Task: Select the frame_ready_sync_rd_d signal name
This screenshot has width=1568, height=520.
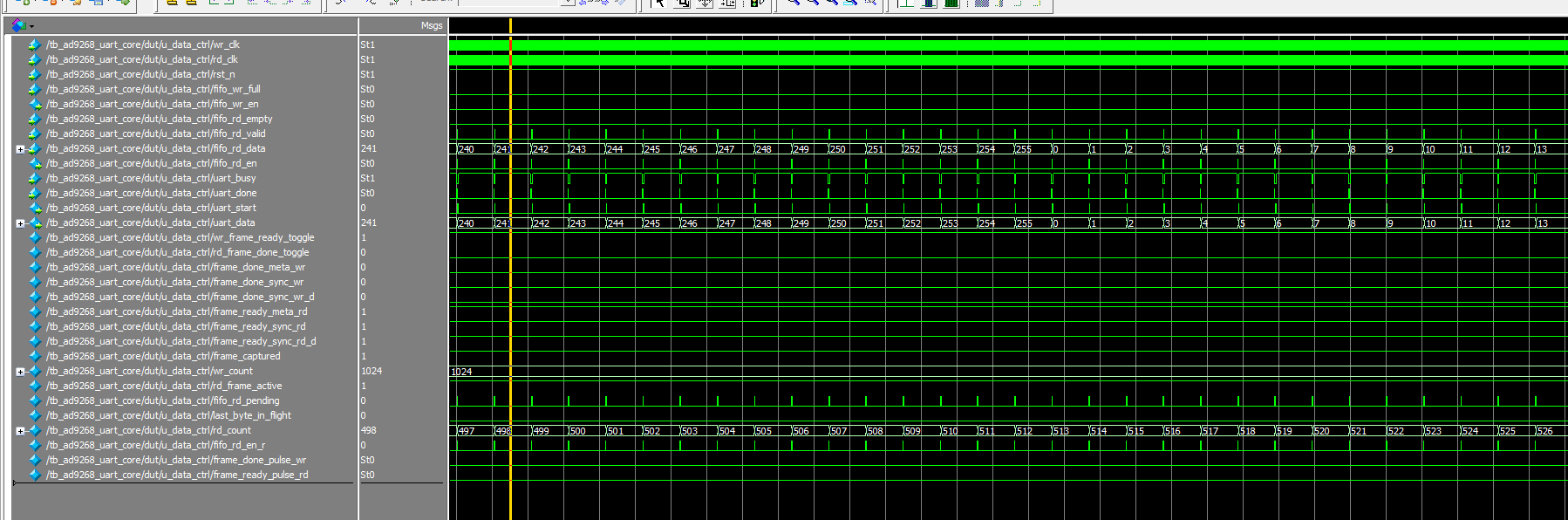Action: point(181,341)
